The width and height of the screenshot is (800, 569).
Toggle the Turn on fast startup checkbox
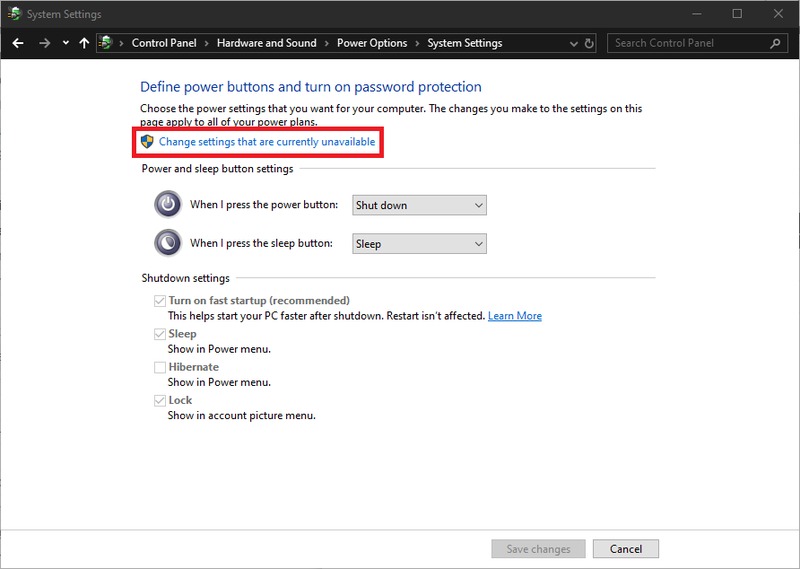160,301
